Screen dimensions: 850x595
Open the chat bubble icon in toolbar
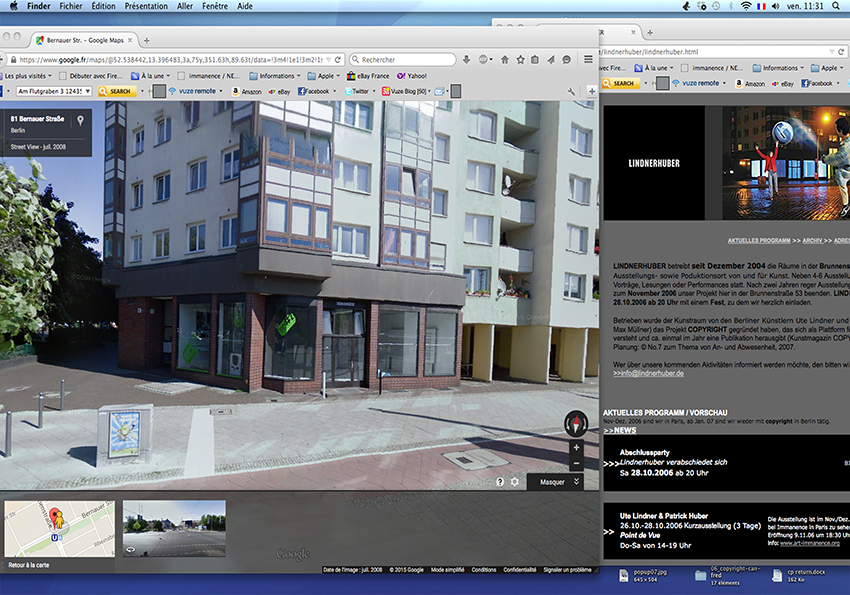(x=566, y=60)
